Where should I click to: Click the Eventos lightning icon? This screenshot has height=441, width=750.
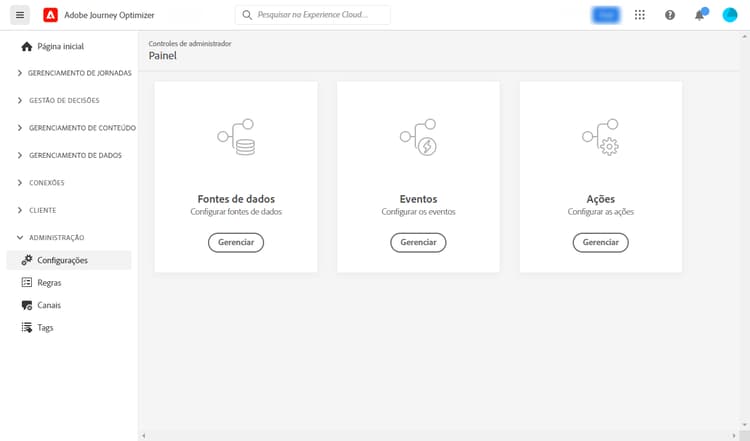tap(419, 137)
